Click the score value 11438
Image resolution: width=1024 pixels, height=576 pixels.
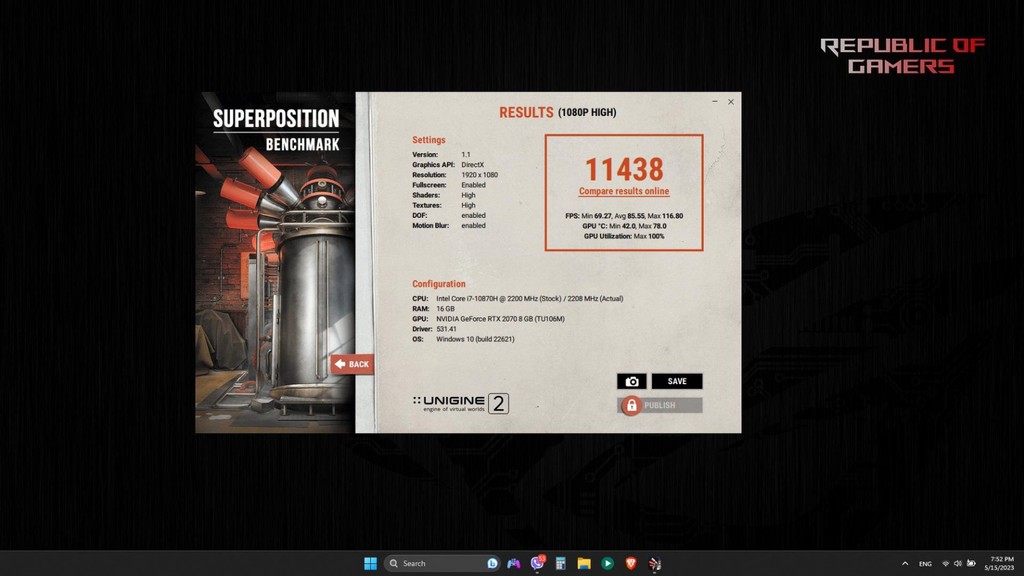coord(624,169)
